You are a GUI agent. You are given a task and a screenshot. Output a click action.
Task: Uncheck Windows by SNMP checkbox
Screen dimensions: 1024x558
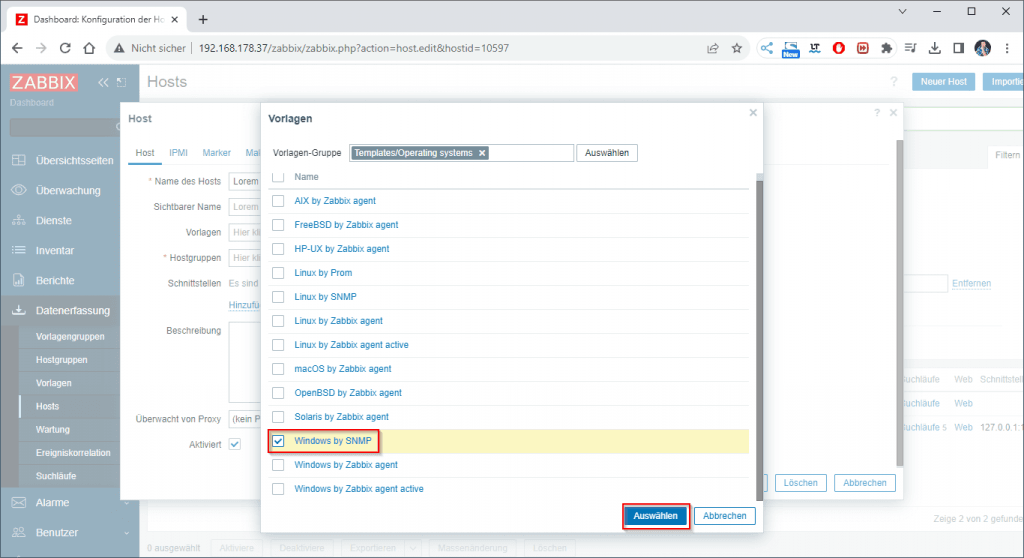tap(279, 441)
